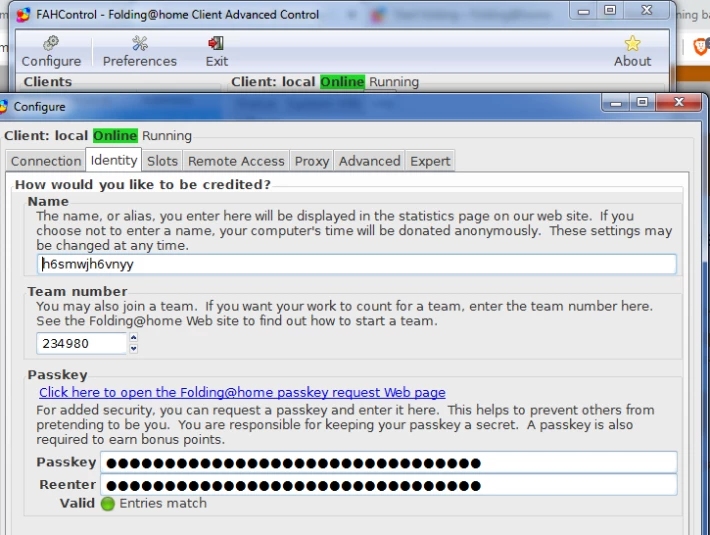Minimize the FAHControl main window
The width and height of the screenshot is (710, 535).
[584, 10]
